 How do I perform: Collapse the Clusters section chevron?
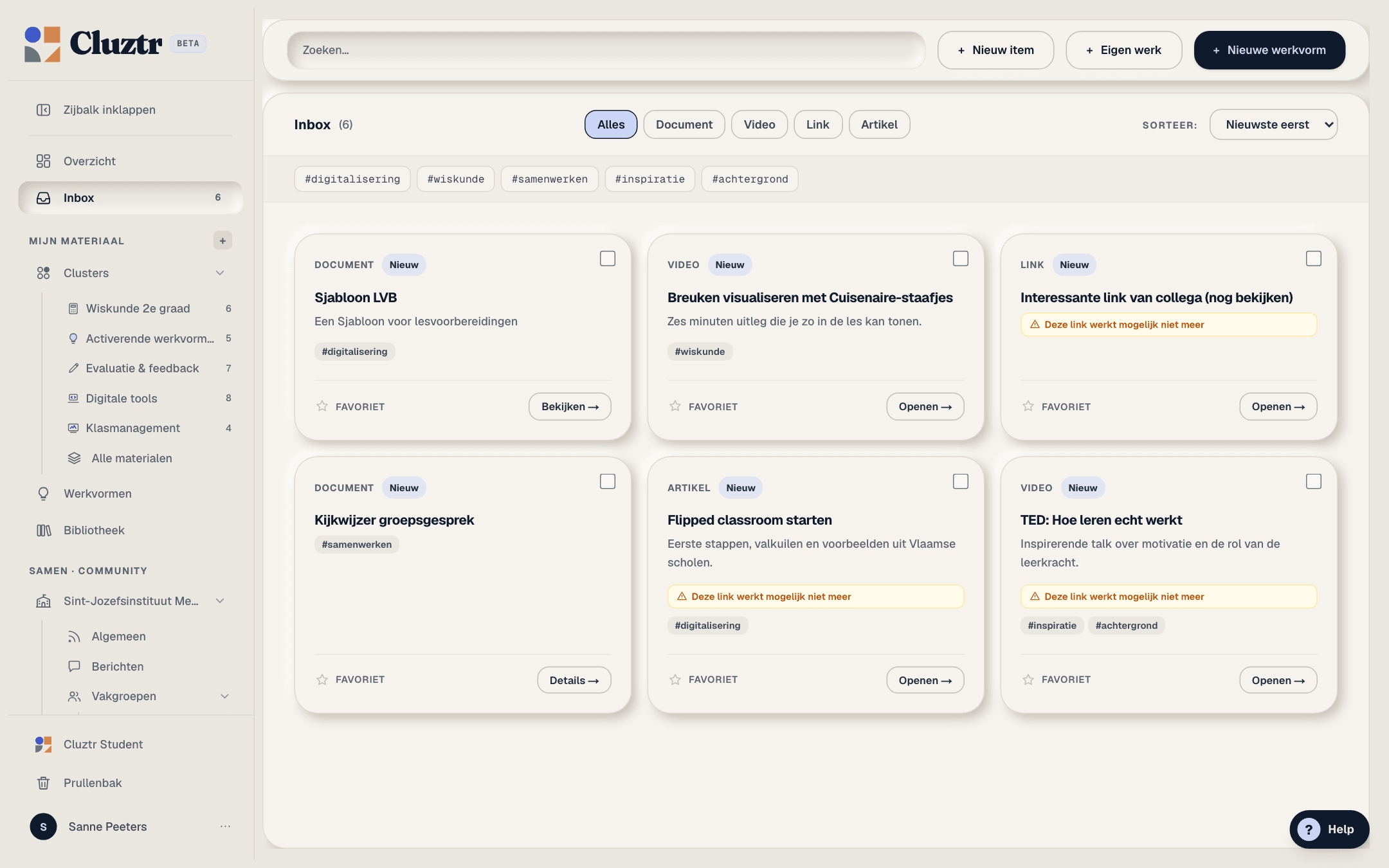[x=220, y=273]
